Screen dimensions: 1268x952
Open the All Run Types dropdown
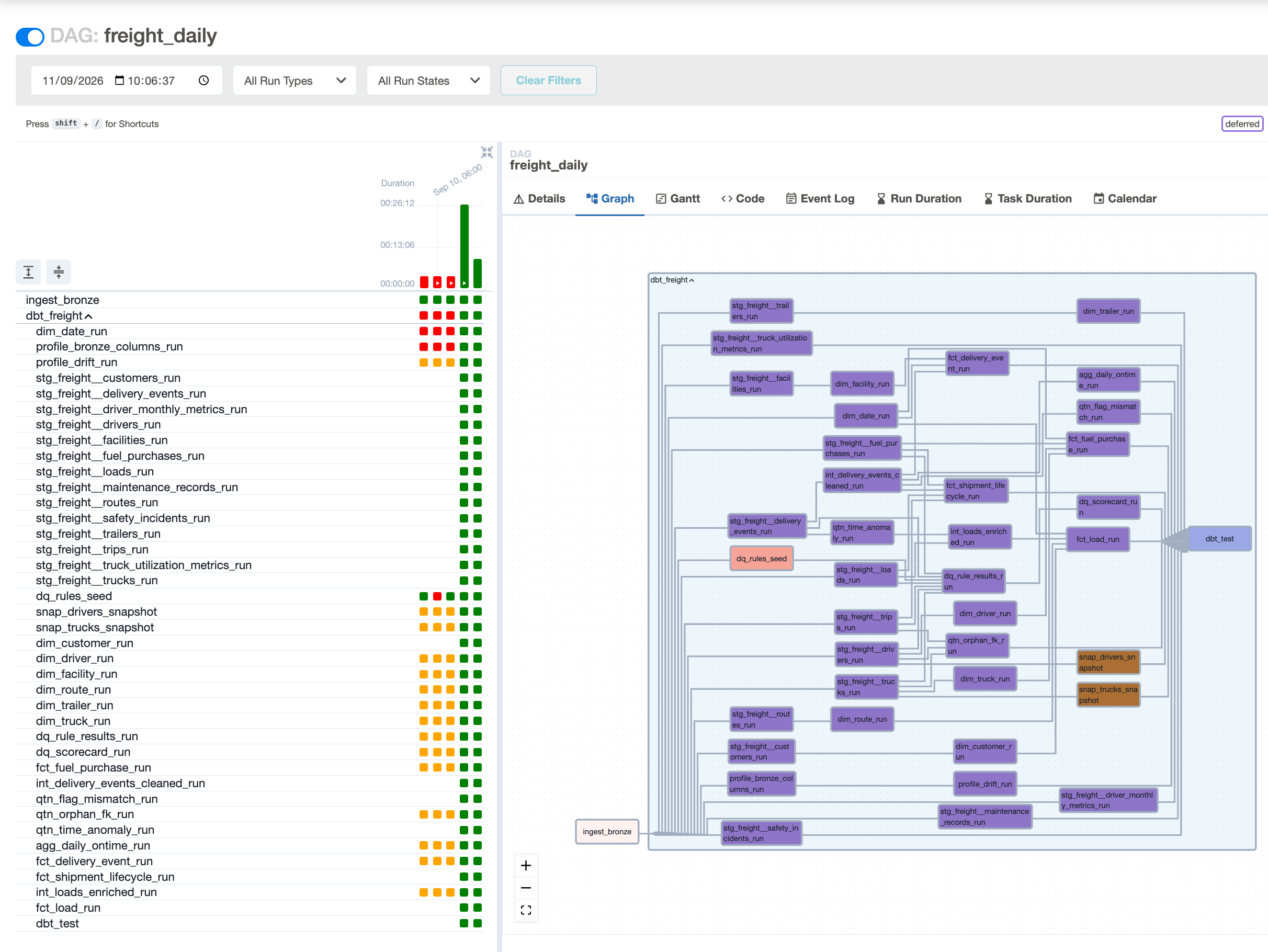[x=295, y=80]
